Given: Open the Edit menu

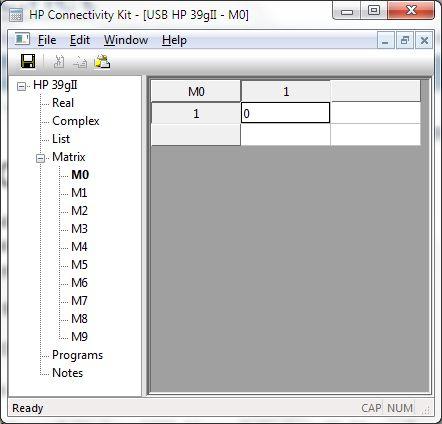Looking at the screenshot, I should point(80,40).
